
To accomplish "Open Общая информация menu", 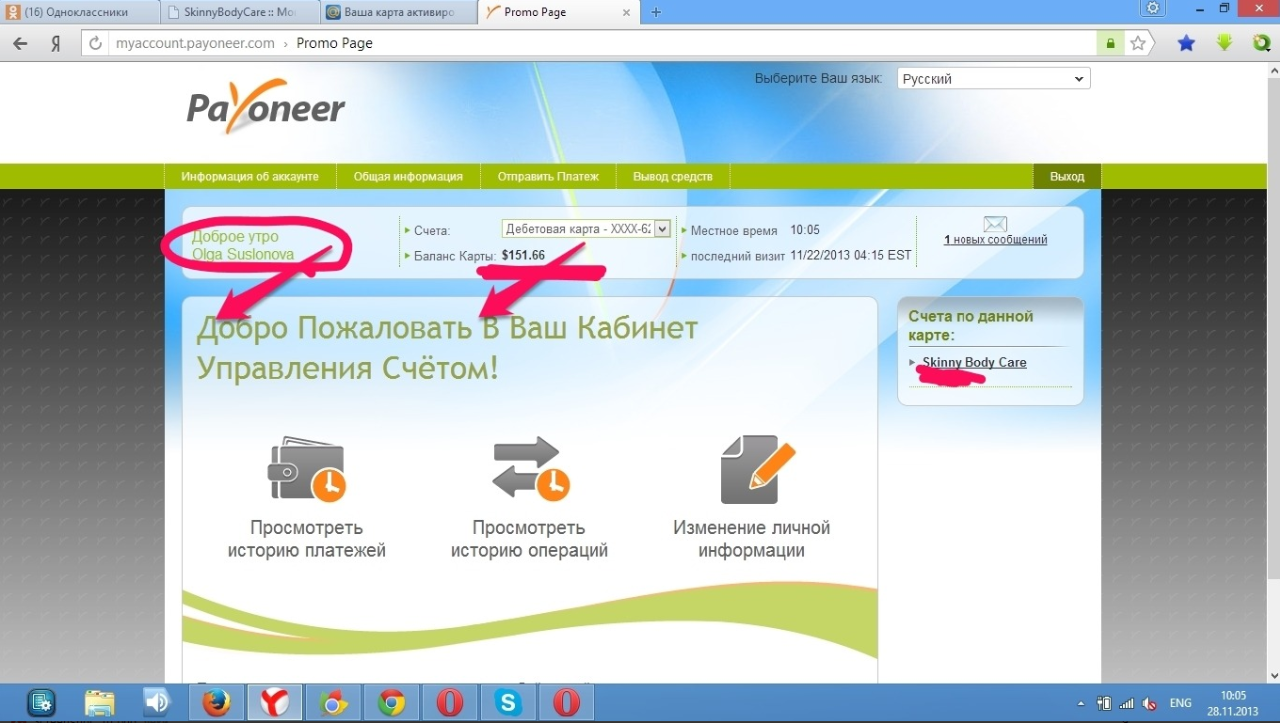I will [x=408, y=176].
